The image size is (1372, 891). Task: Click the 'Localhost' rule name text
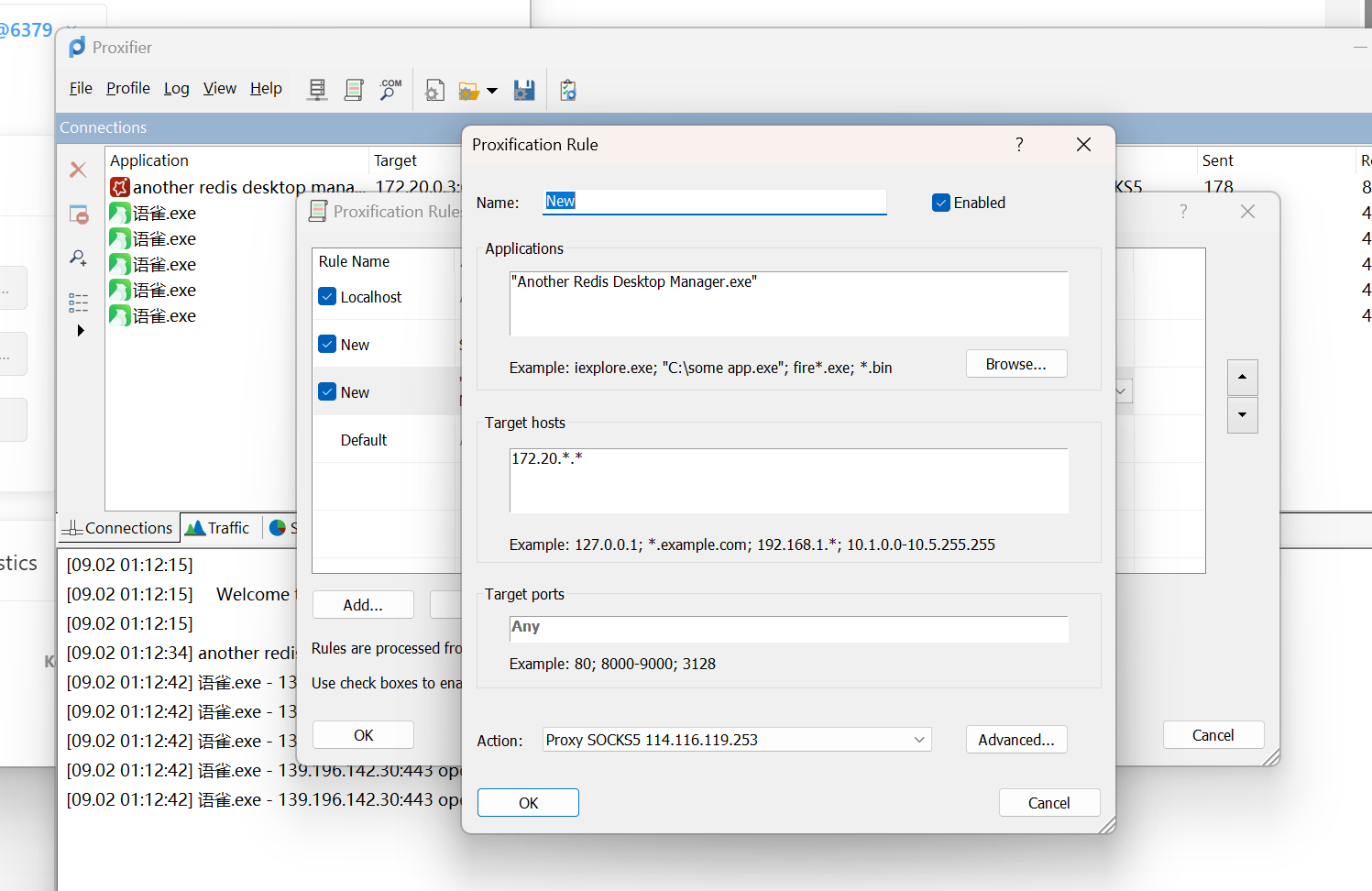coord(371,297)
